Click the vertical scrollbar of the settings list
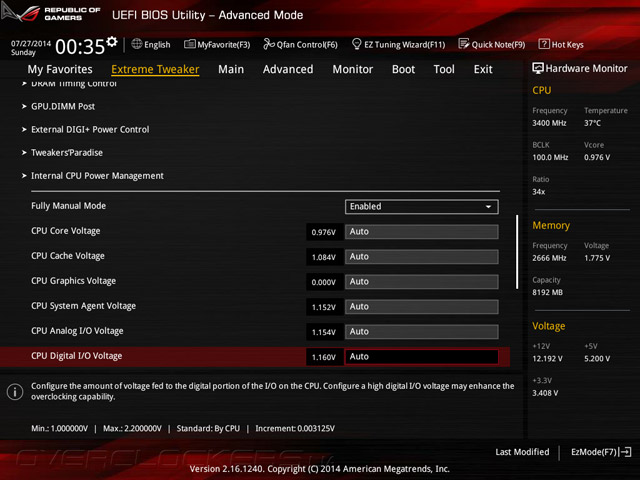The width and height of the screenshot is (640, 480). click(517, 252)
